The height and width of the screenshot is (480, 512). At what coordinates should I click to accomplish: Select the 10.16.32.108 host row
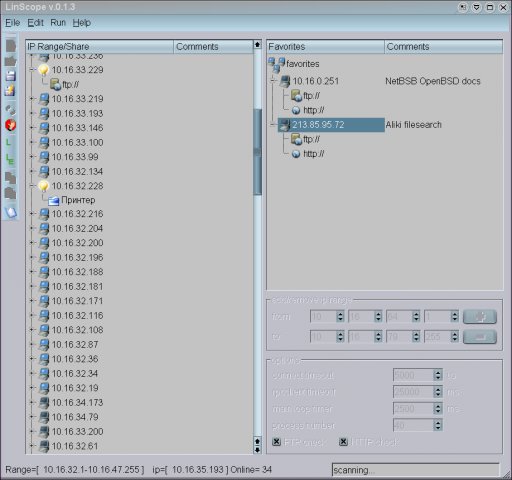(77, 330)
